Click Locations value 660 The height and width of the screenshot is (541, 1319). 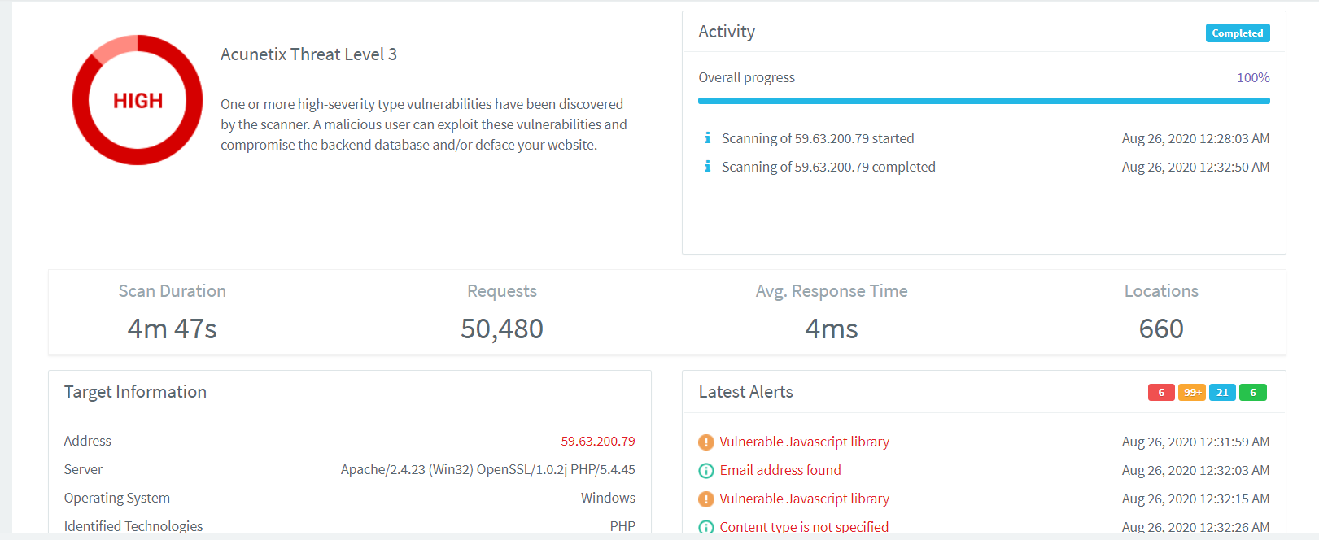pyautogui.click(x=1161, y=328)
